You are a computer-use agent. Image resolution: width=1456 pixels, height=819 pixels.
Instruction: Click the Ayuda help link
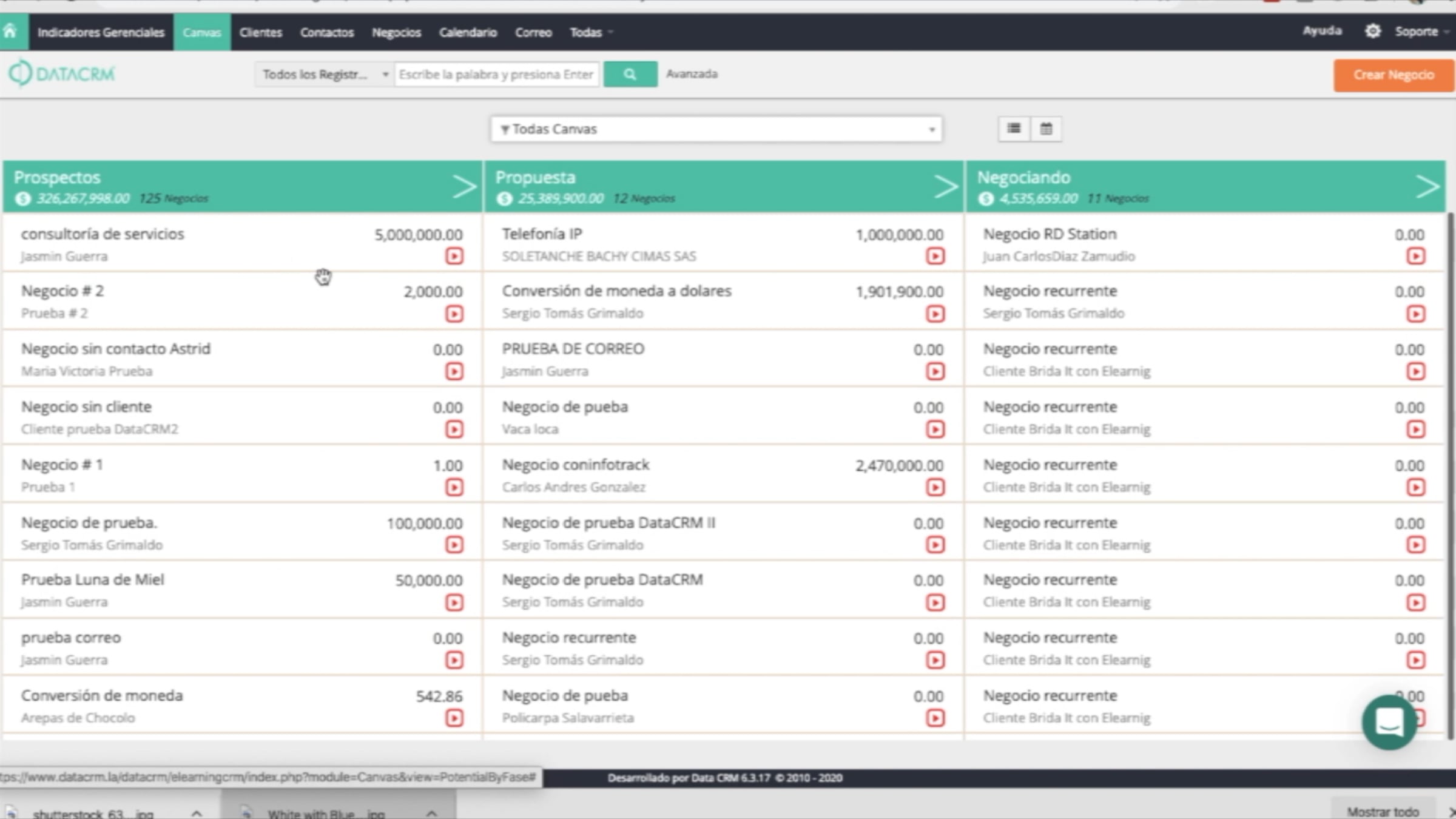1322,31
